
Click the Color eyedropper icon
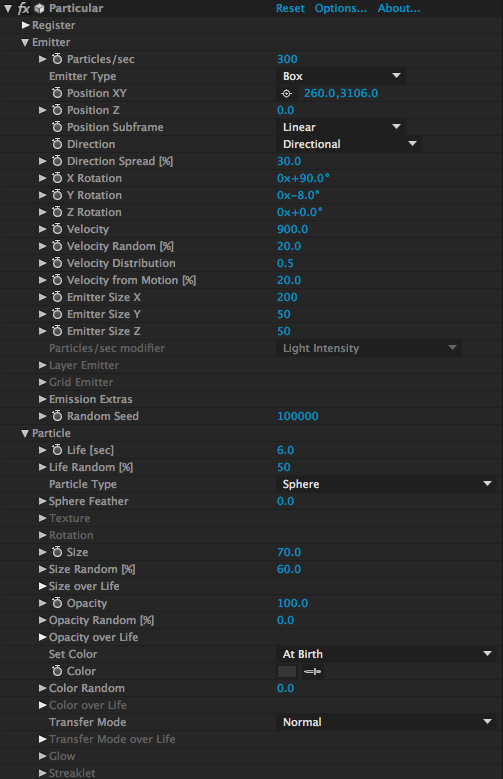pyautogui.click(x=313, y=671)
